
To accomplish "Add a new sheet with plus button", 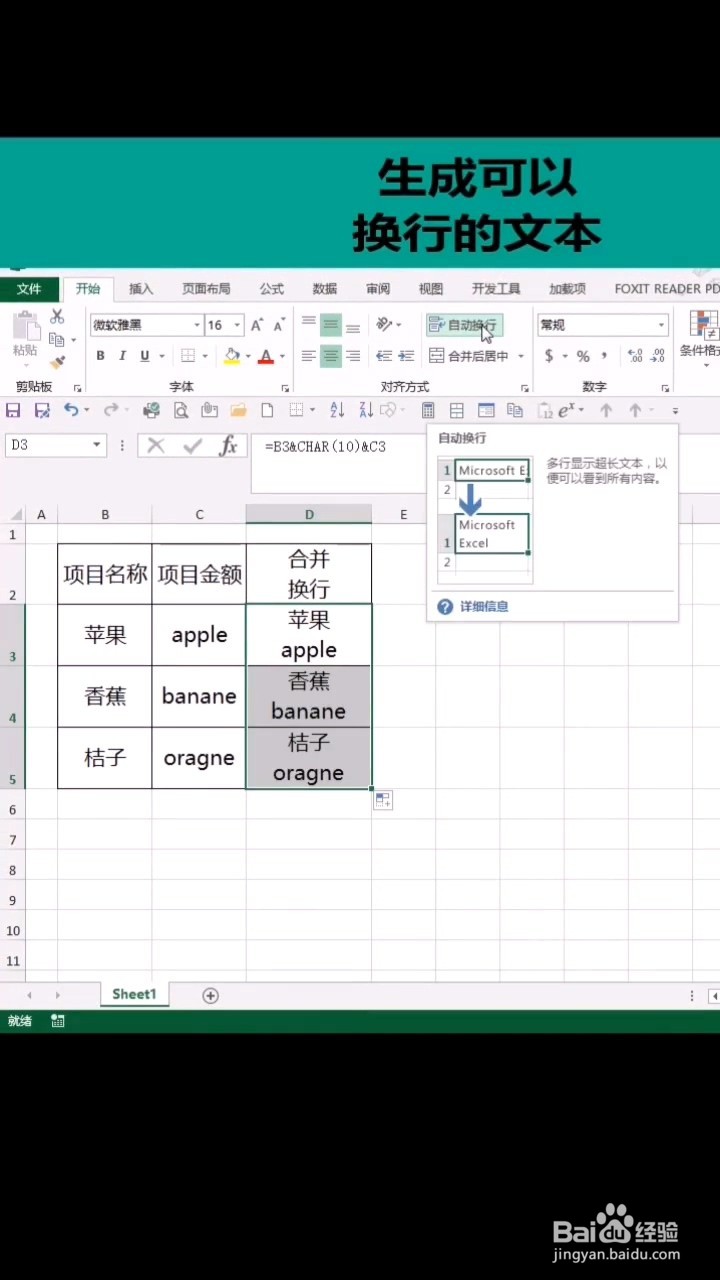I will tap(210, 996).
